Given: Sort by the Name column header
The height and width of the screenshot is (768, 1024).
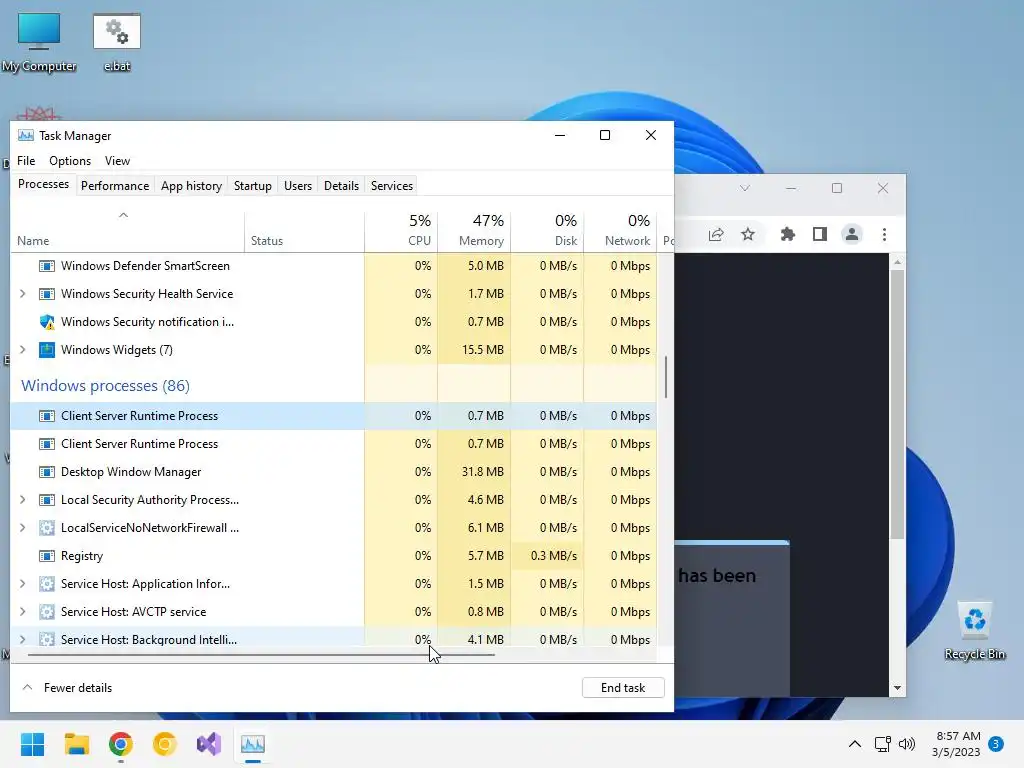Looking at the screenshot, I should pyautogui.click(x=127, y=231).
